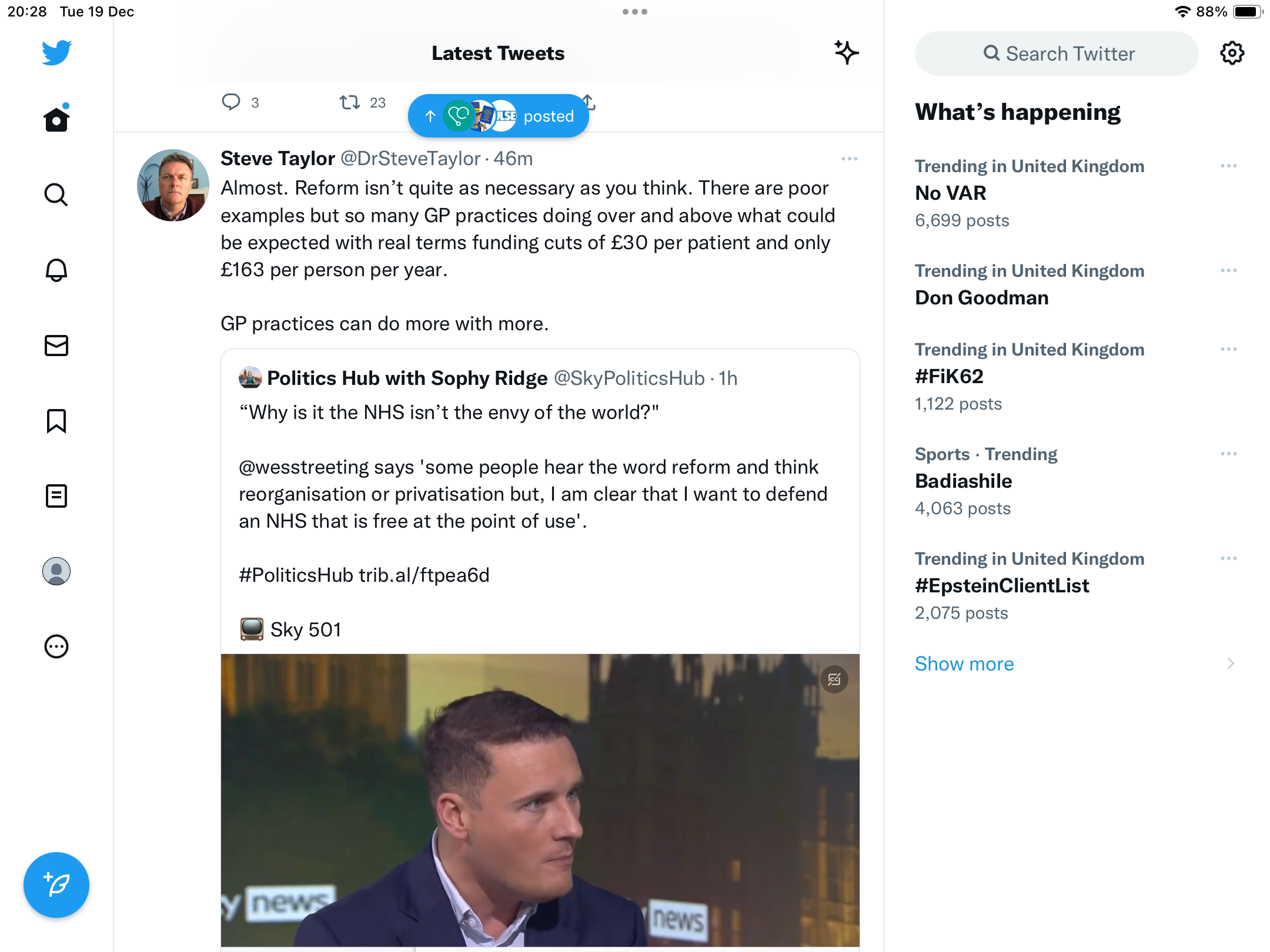Open the Sky News video thumbnail
This screenshot has height=952, width=1270.
pos(540,800)
